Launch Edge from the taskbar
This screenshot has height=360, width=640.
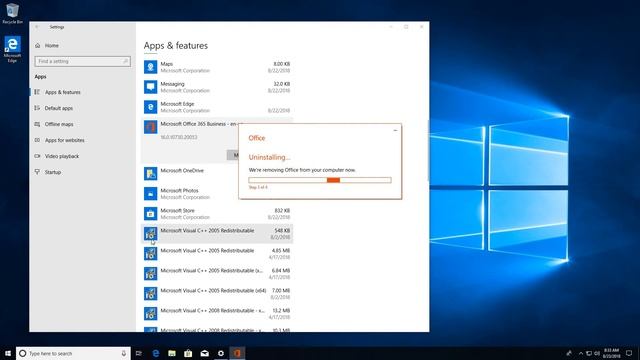[156, 353]
